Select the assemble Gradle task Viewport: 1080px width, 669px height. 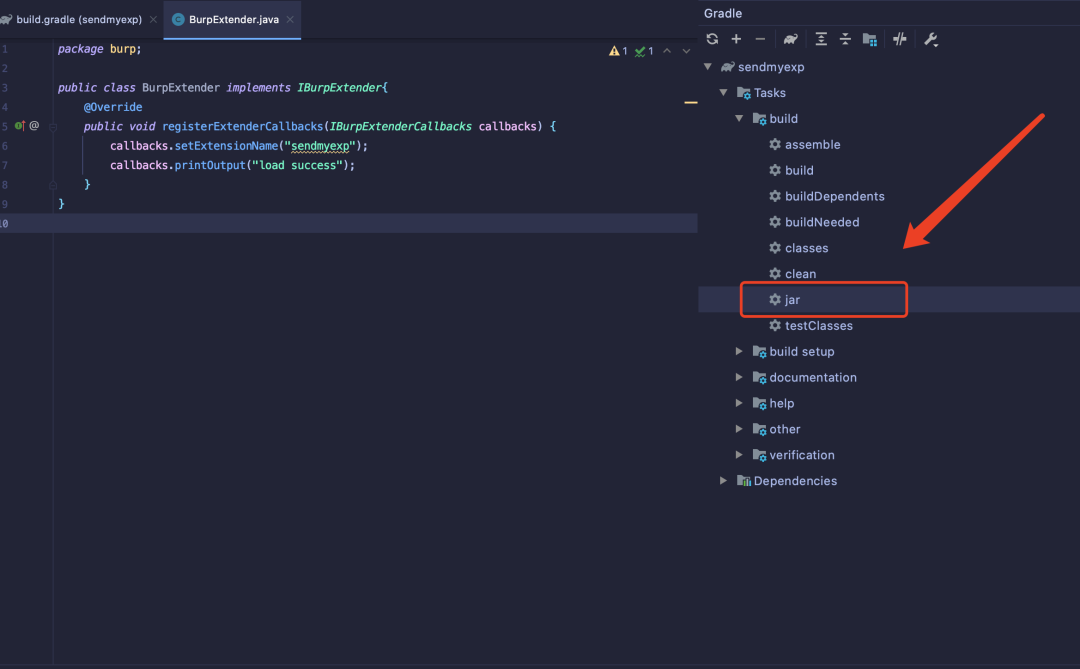point(812,145)
